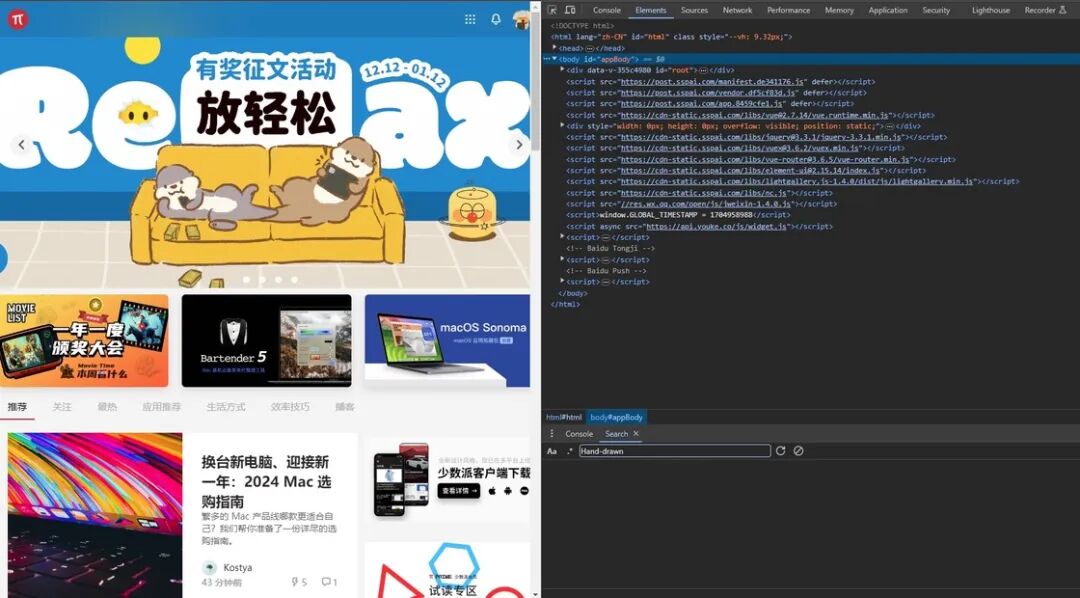Select the 最热 feed tab
Screen dimensions: 1080x598
coord(107,407)
